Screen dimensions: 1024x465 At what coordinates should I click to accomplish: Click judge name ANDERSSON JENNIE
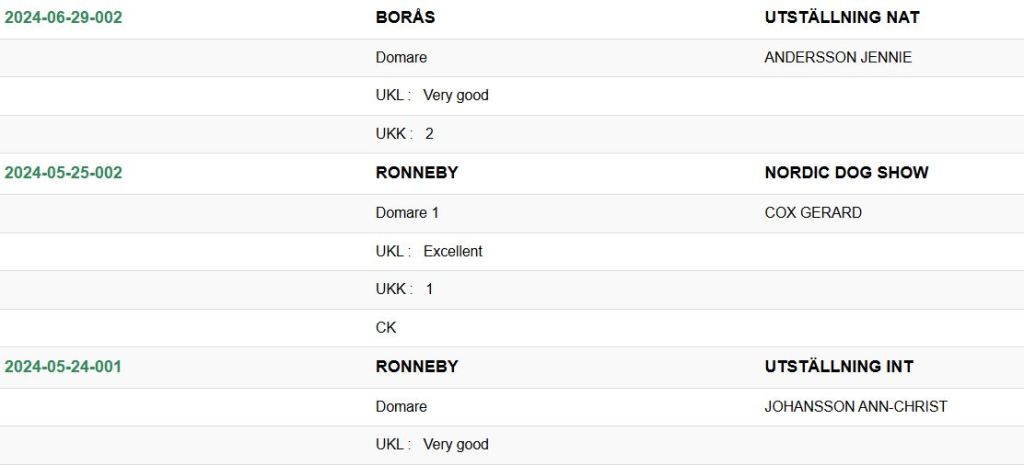[x=838, y=57]
